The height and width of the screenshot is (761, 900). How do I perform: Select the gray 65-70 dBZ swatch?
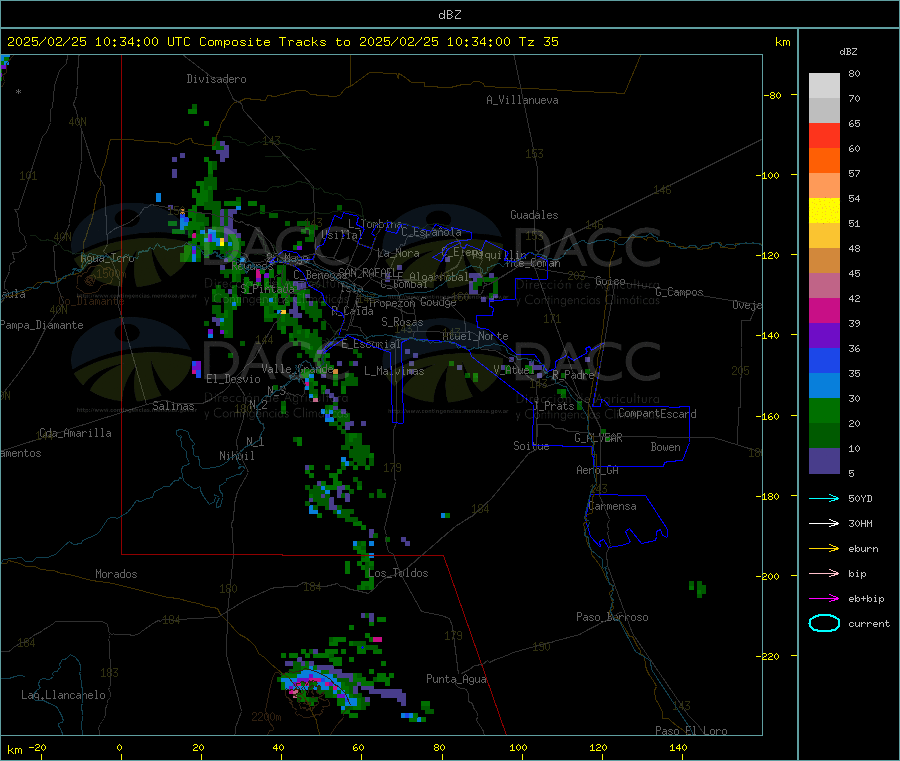[824, 111]
